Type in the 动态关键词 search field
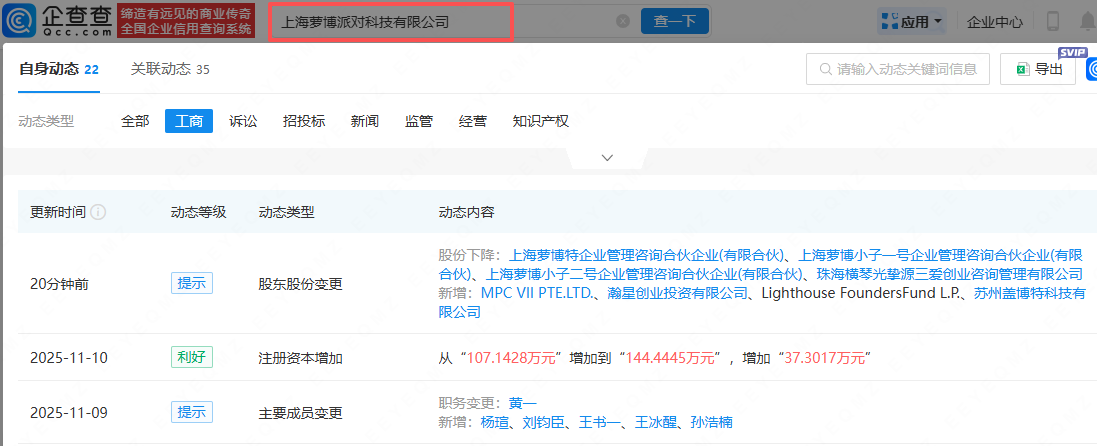Viewport: 1097px width, 446px height. pos(905,69)
